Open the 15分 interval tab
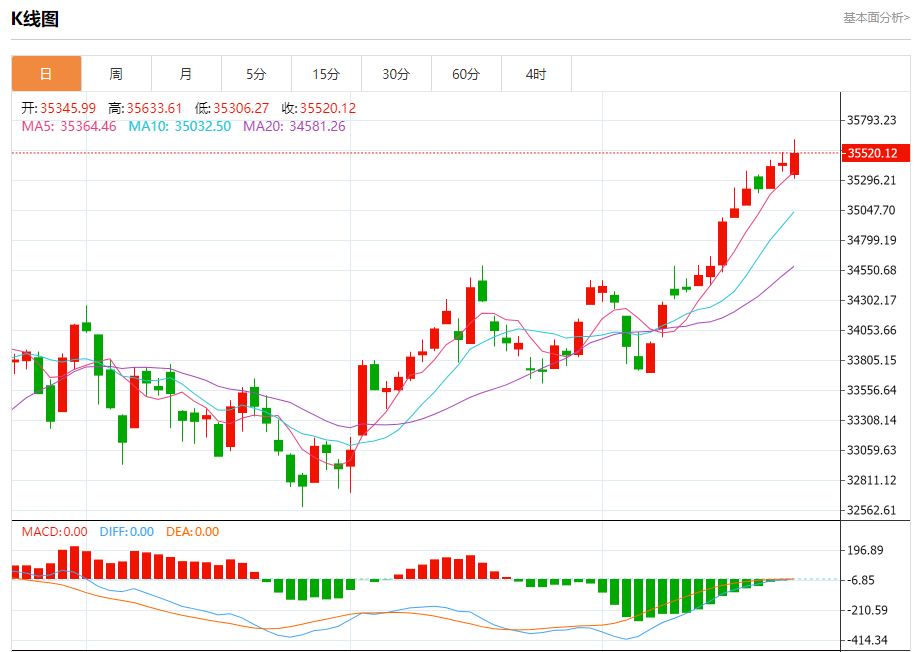 (x=326, y=74)
